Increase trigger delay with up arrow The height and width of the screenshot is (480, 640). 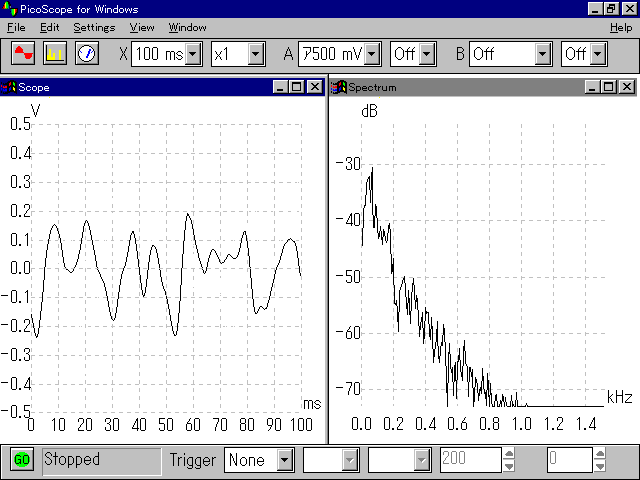pos(600,454)
